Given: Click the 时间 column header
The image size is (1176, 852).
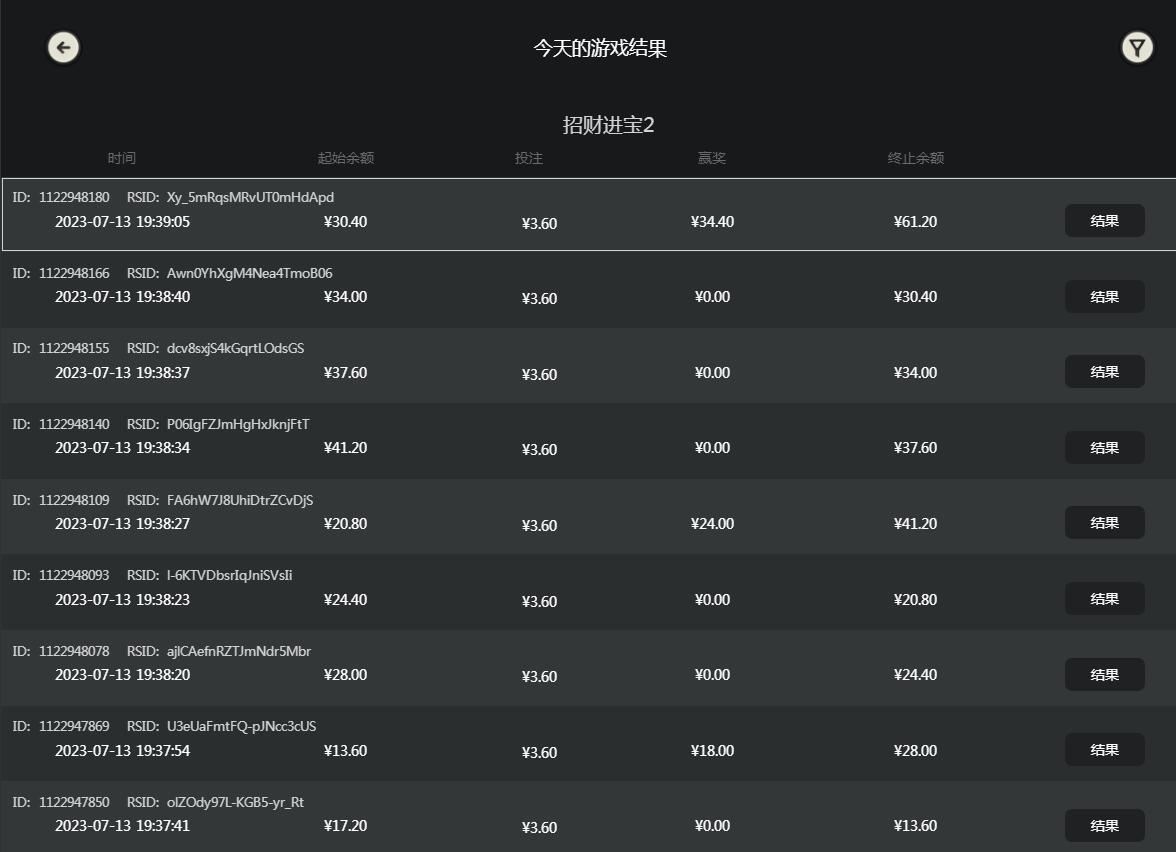Looking at the screenshot, I should click(x=122, y=158).
